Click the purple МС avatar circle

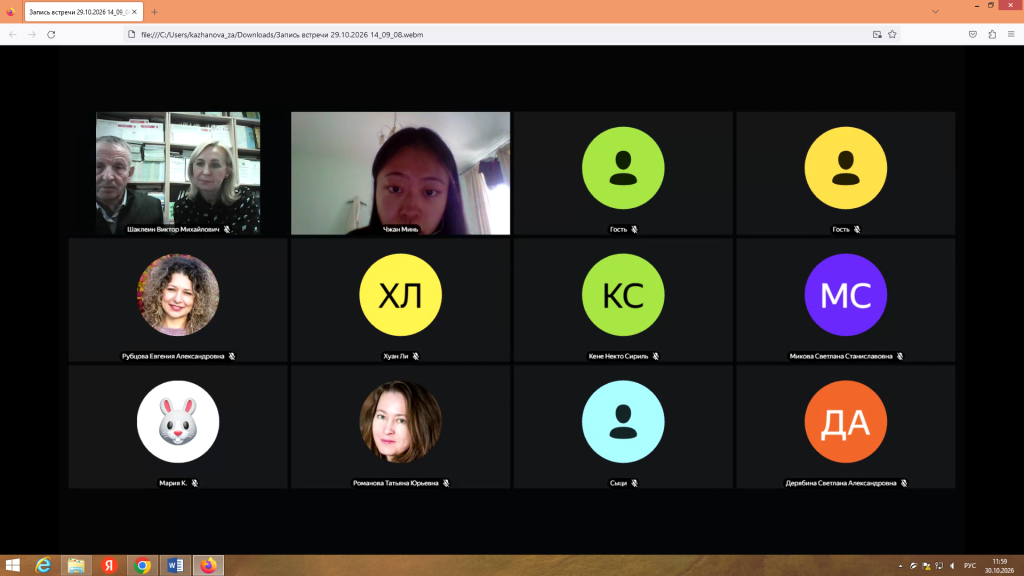pos(846,295)
